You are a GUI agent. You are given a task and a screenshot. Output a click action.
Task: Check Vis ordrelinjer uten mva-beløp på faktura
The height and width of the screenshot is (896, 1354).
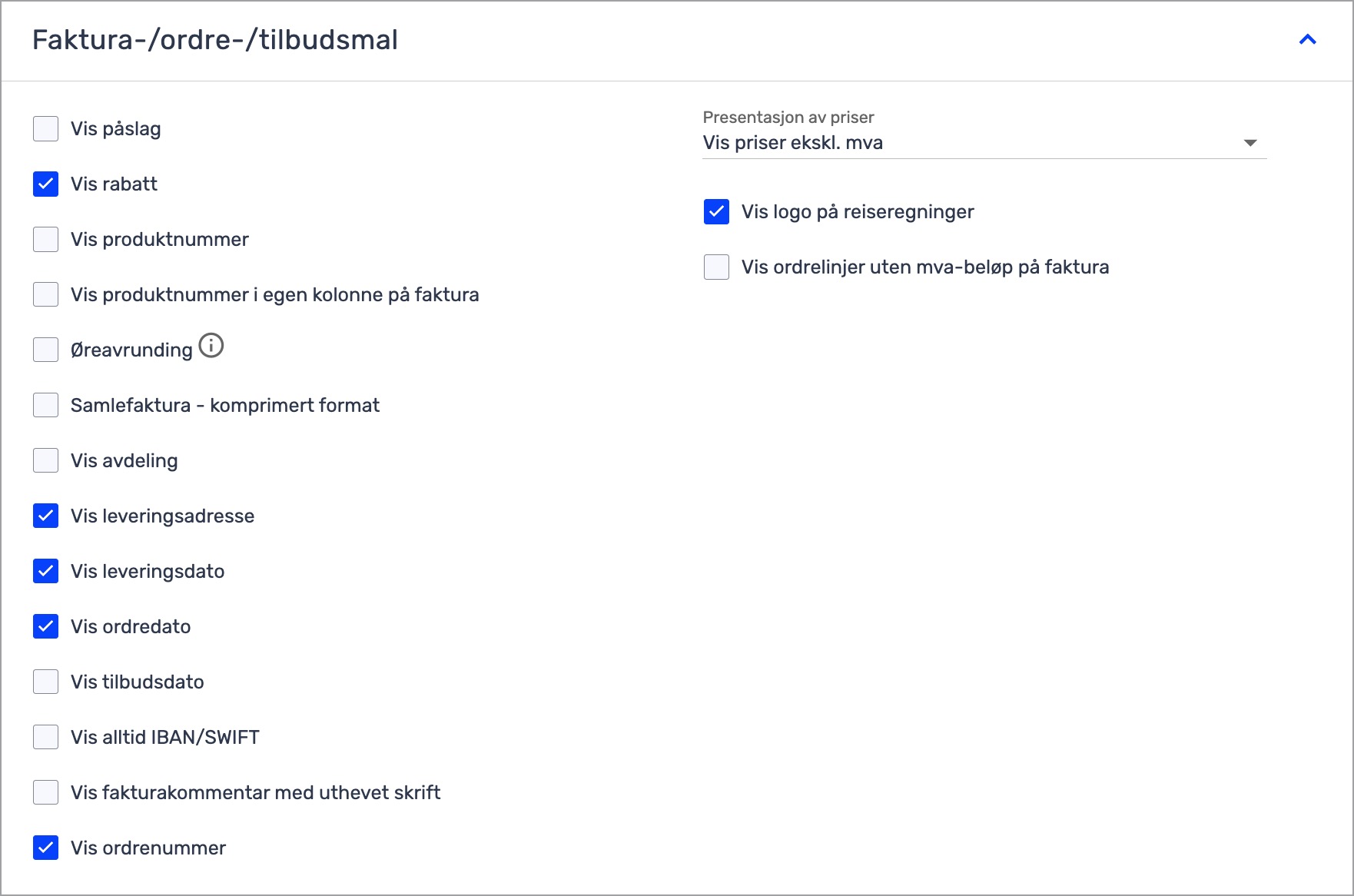pos(717,267)
